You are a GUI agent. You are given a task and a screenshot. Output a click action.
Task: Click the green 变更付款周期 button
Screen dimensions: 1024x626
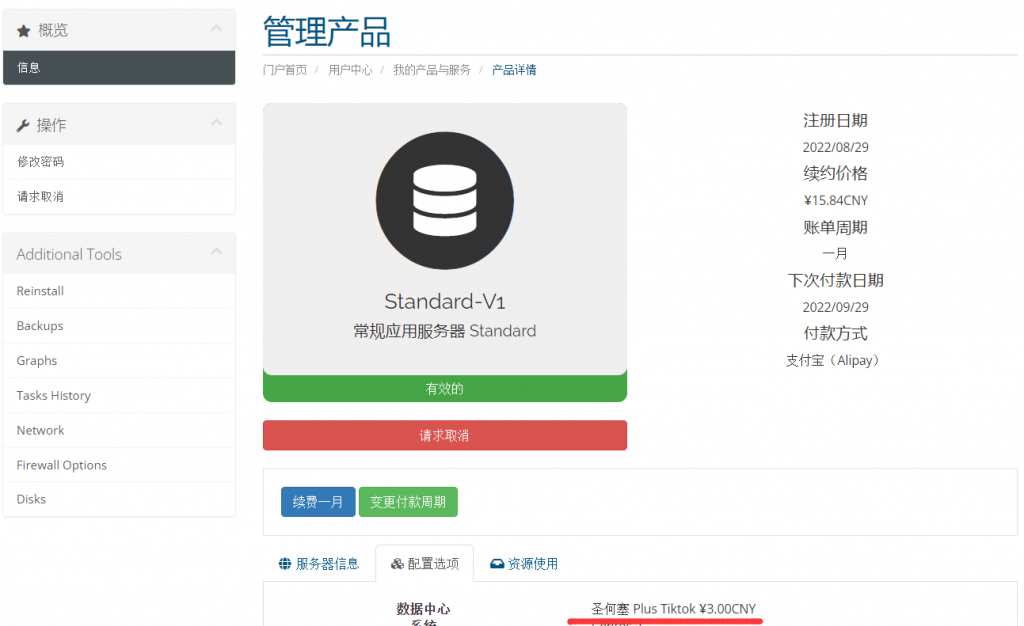coord(408,502)
